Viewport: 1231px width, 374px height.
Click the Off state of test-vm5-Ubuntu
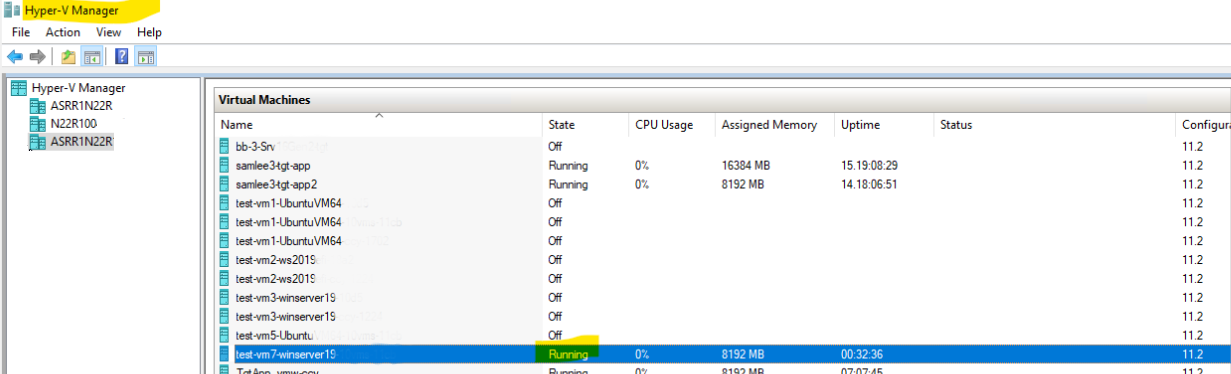[x=555, y=335]
